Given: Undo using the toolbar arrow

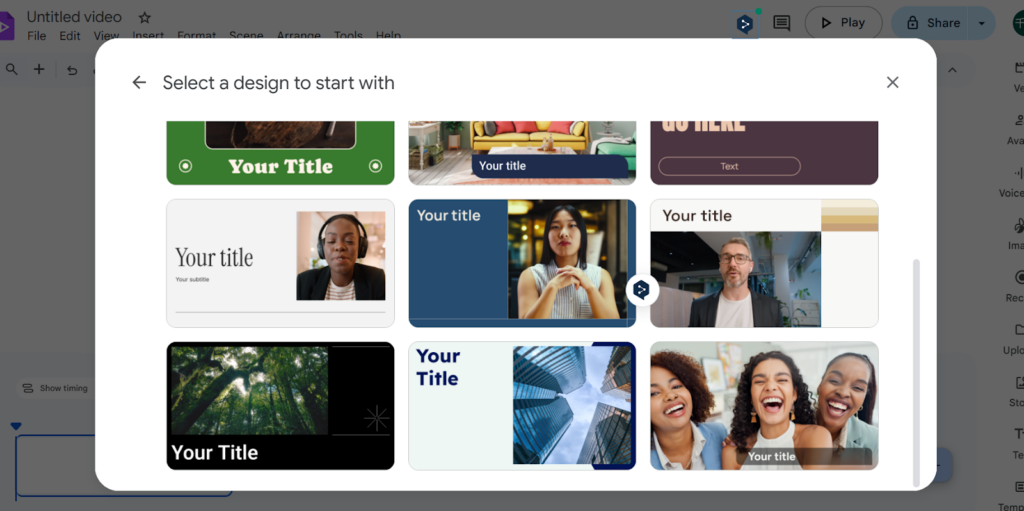Looking at the screenshot, I should 72,70.
